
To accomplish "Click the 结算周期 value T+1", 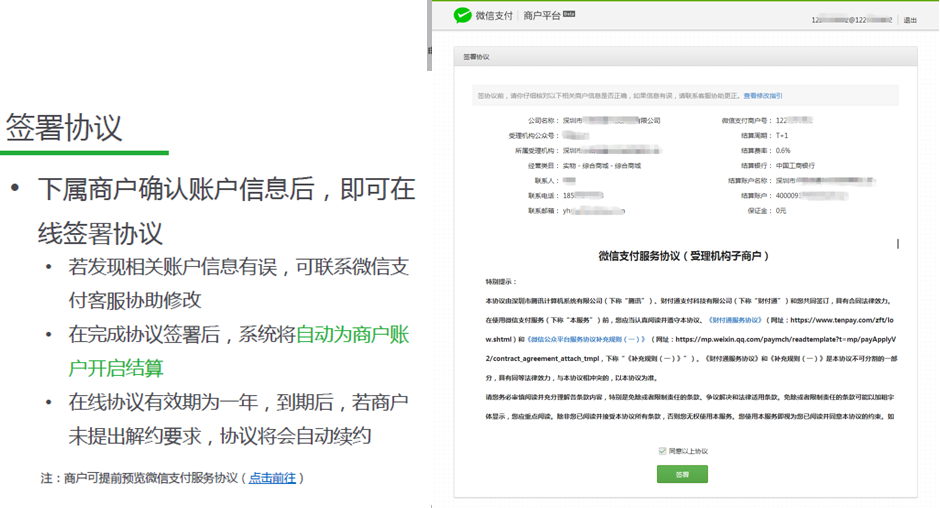I will [782, 136].
